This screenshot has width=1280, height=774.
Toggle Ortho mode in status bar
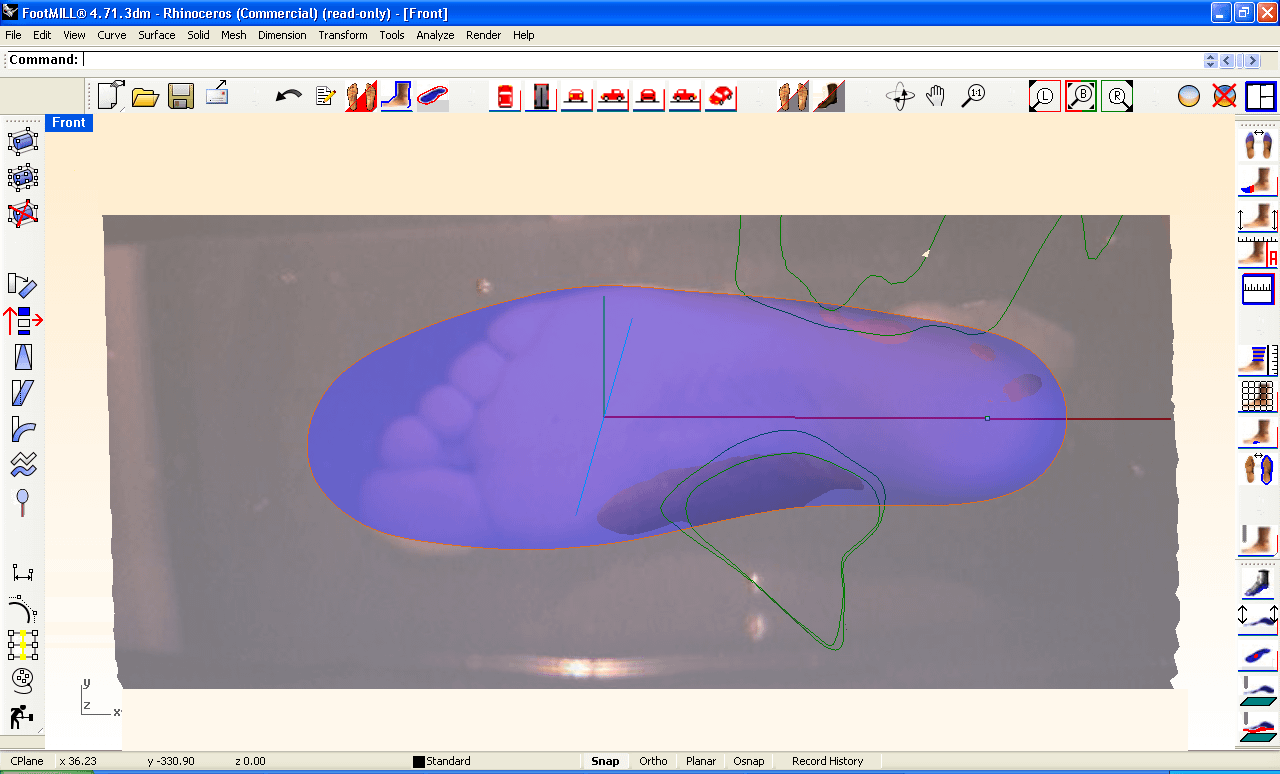pyautogui.click(x=653, y=761)
